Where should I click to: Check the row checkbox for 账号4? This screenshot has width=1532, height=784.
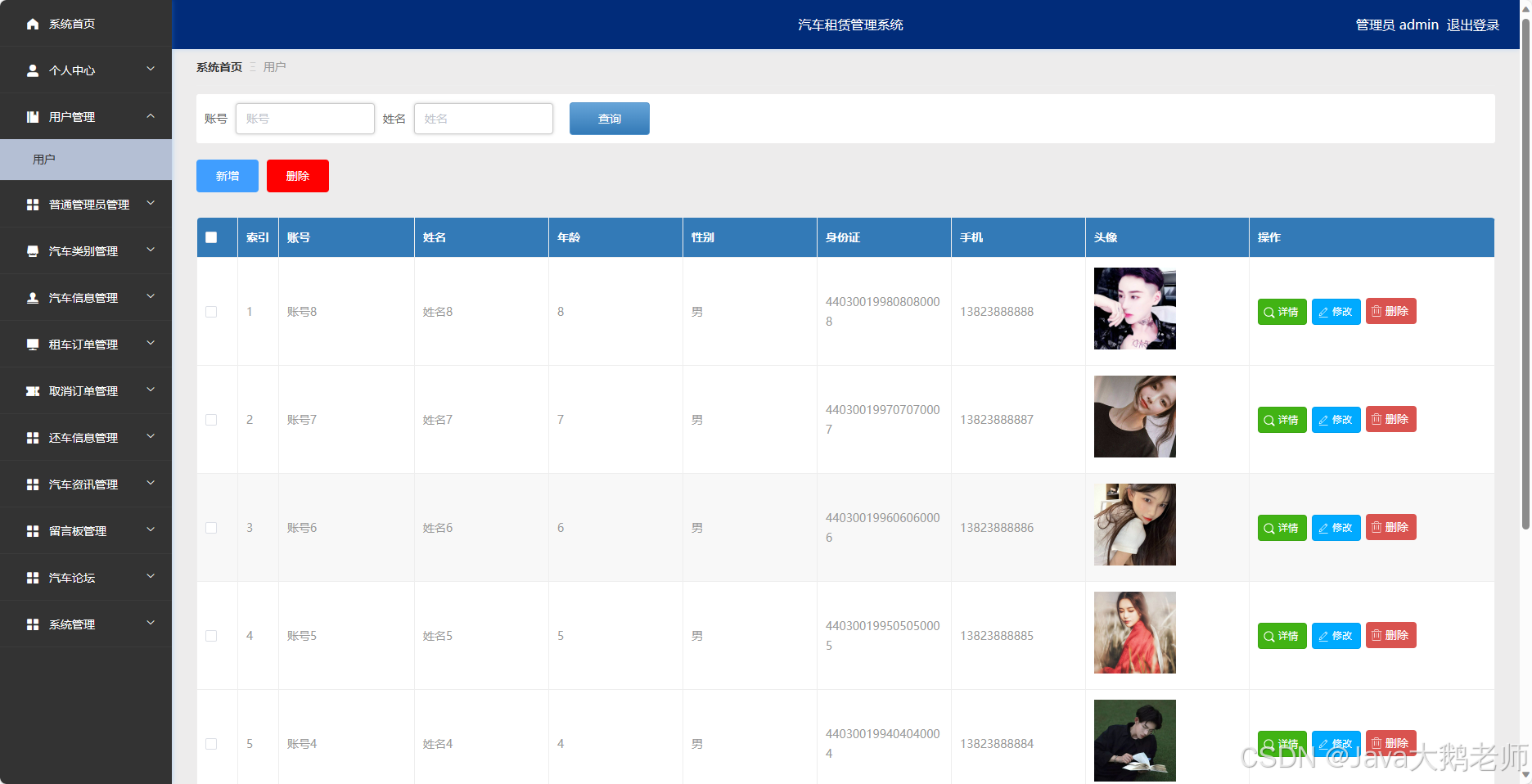pyautogui.click(x=211, y=744)
